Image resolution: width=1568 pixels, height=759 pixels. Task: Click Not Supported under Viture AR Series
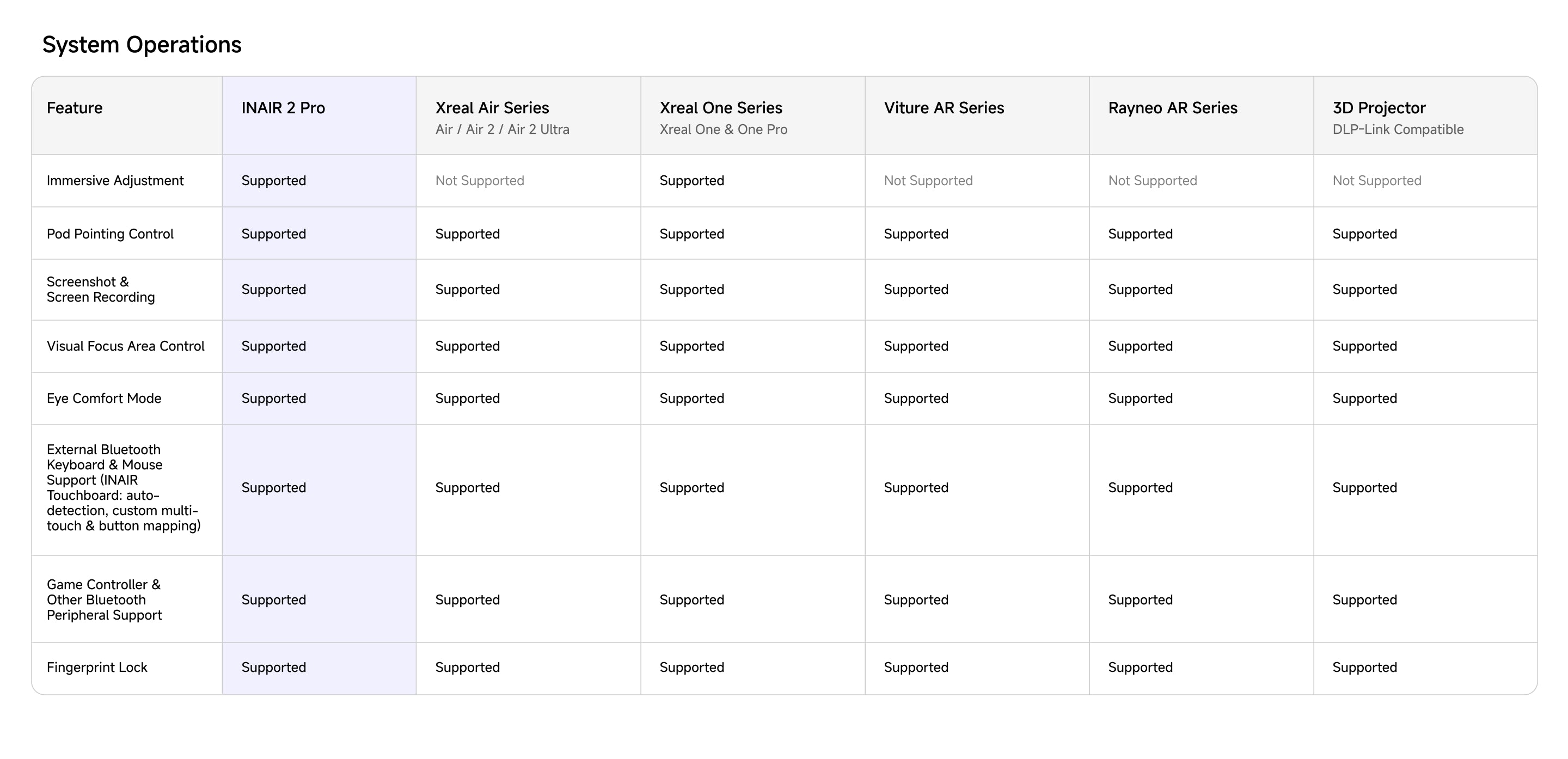coord(928,181)
